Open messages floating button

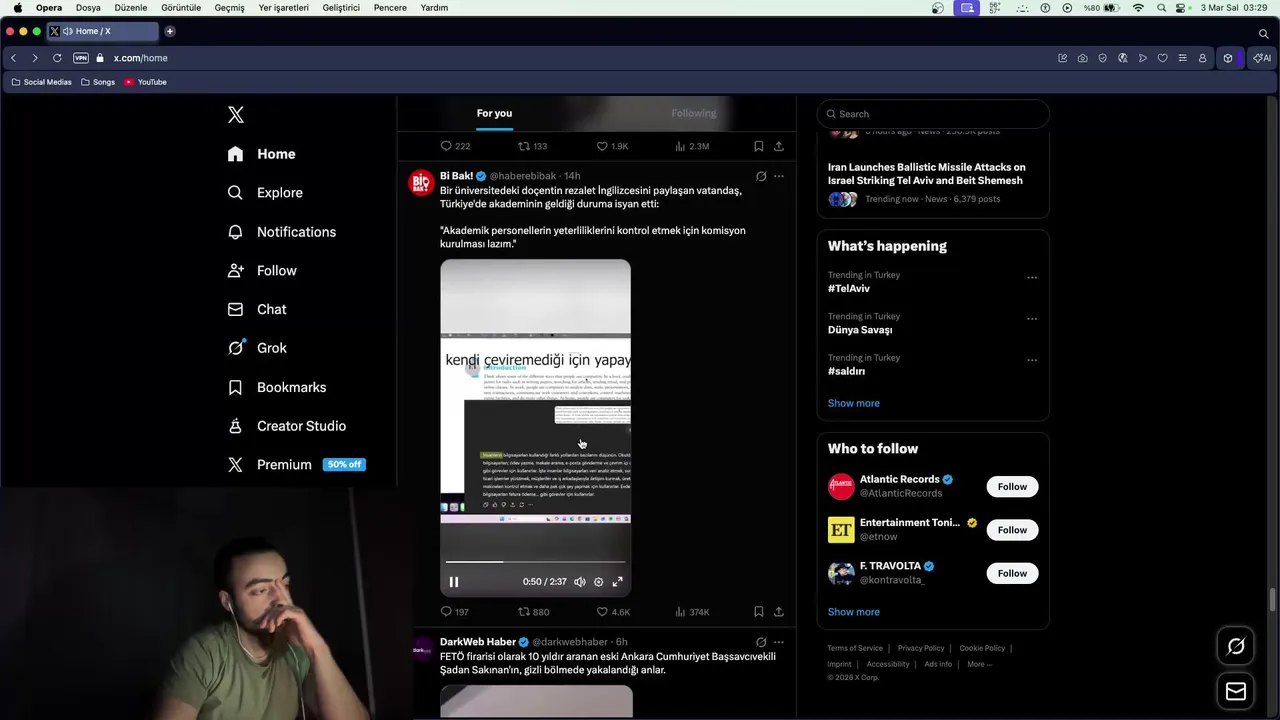(1236, 691)
